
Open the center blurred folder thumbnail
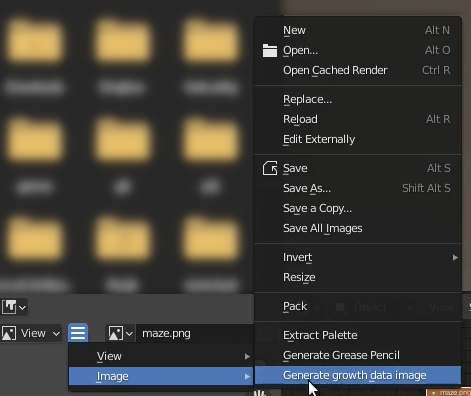pyautogui.click(x=122, y=139)
